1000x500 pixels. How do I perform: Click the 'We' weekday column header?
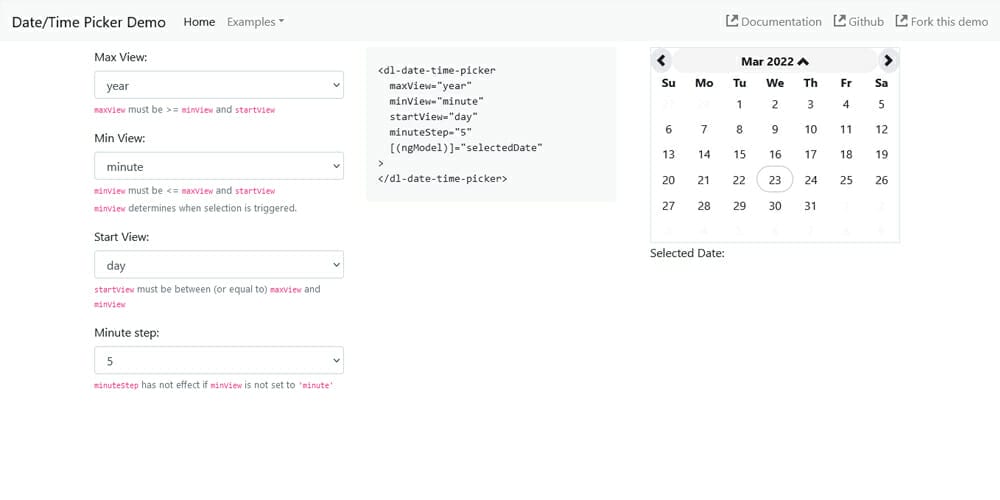775,83
